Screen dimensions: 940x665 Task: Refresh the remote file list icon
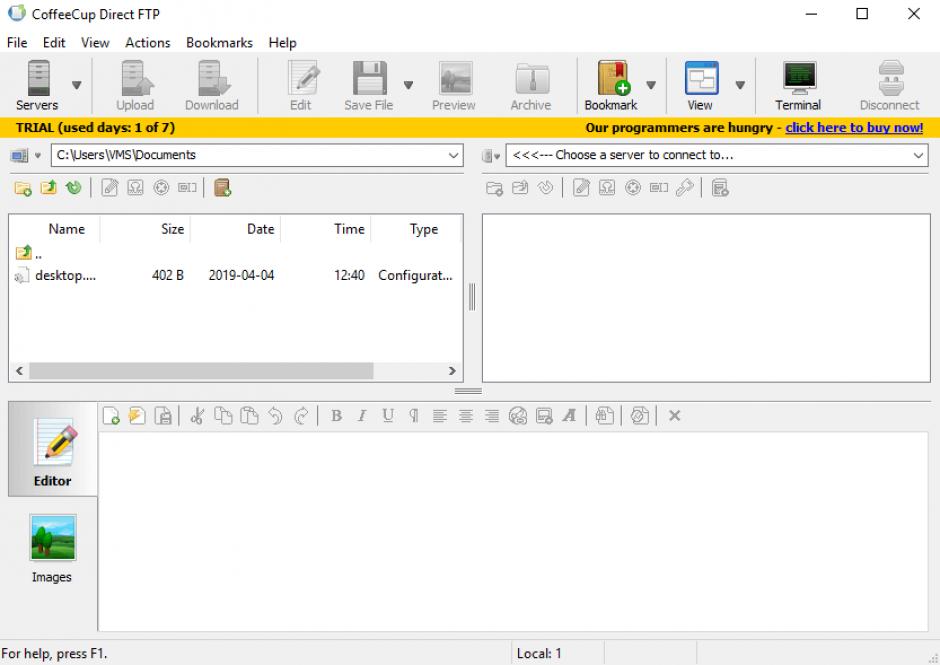point(546,188)
